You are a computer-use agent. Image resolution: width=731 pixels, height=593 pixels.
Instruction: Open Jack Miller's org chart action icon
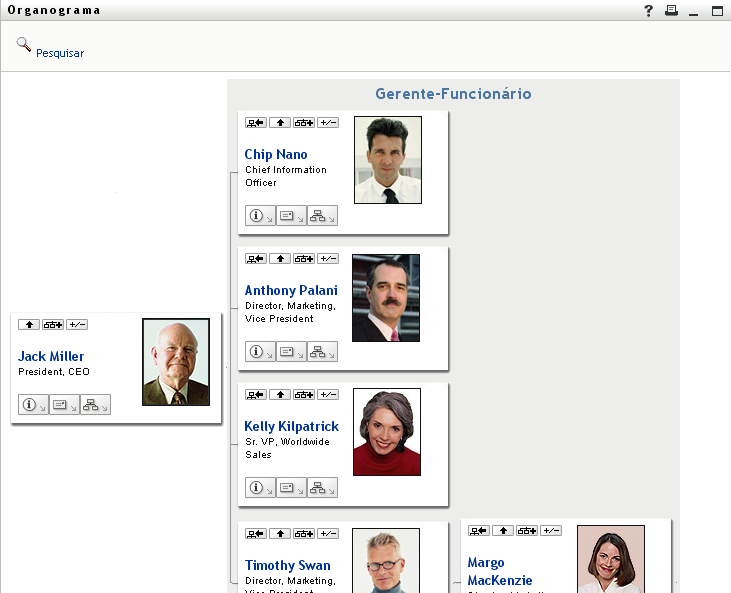point(95,405)
